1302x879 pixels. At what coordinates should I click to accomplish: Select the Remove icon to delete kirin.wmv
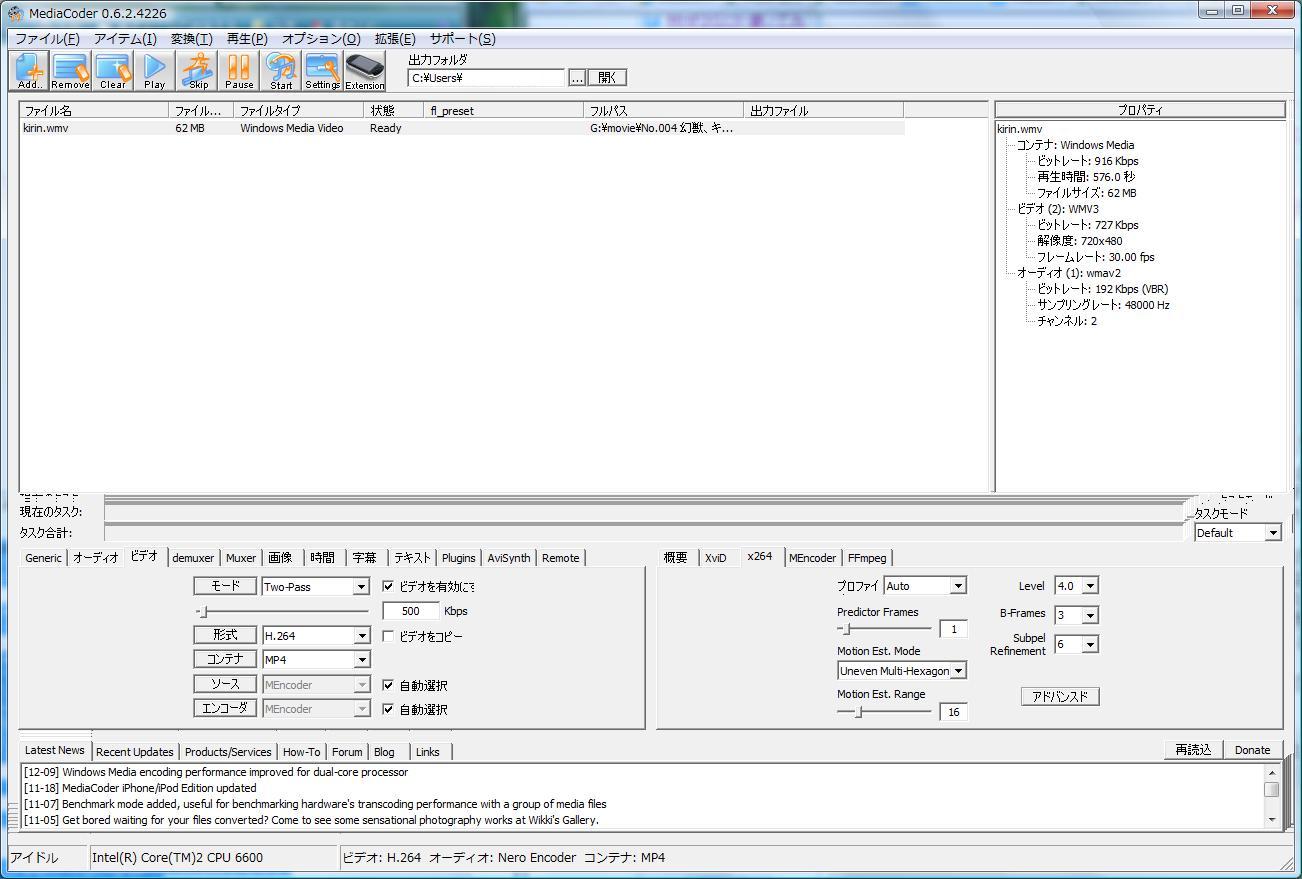click(69, 69)
